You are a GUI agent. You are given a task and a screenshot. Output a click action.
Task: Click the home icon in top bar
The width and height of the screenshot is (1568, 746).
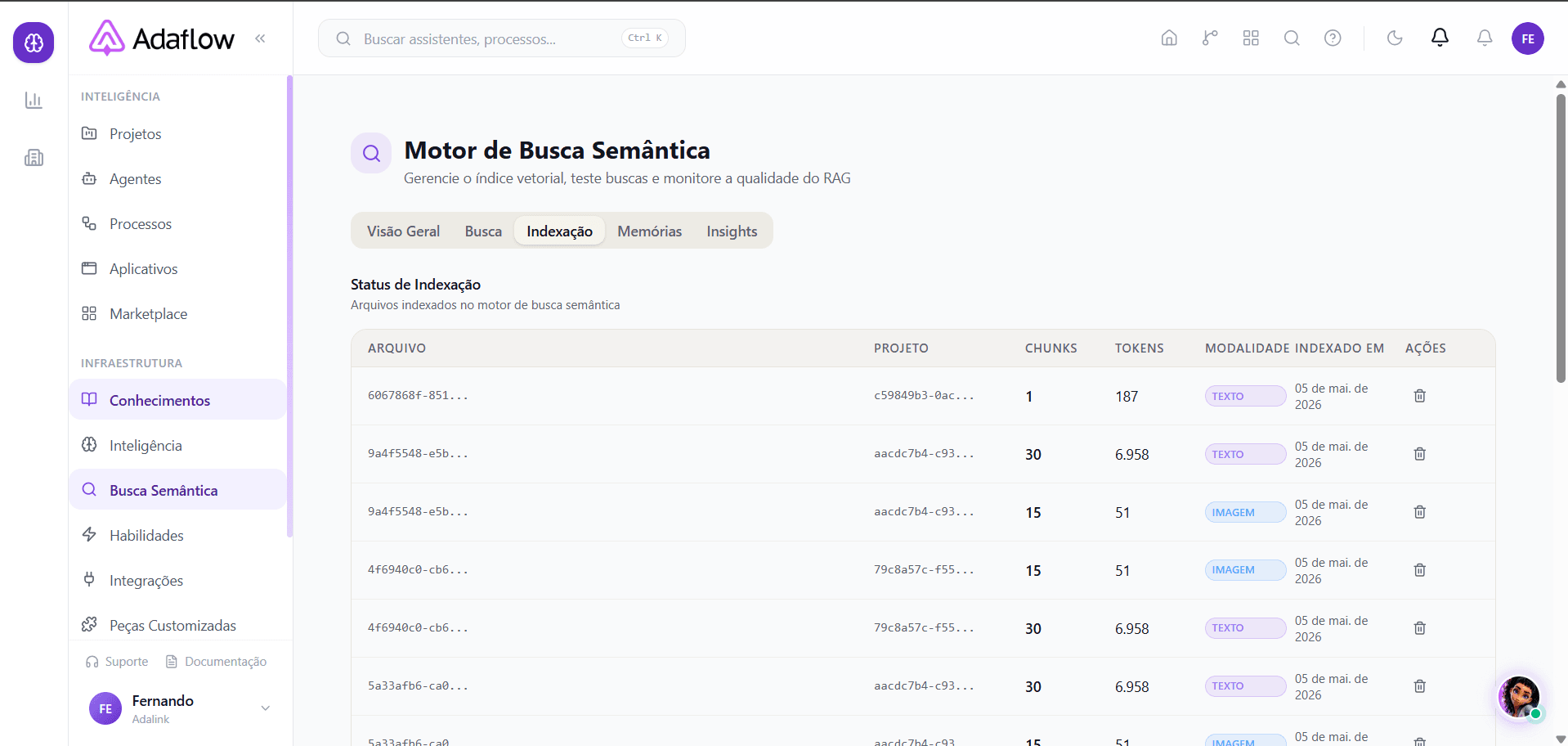click(x=1169, y=38)
